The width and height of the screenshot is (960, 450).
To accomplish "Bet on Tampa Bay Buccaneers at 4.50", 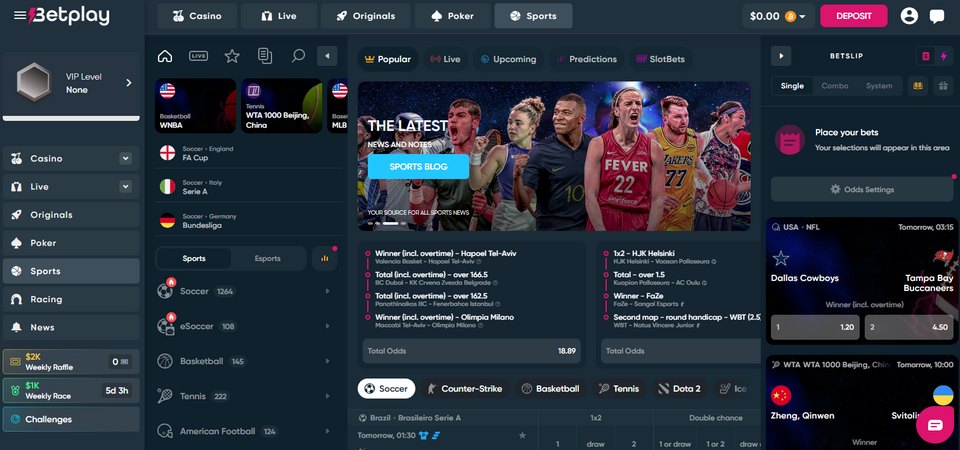I will tap(909, 328).
